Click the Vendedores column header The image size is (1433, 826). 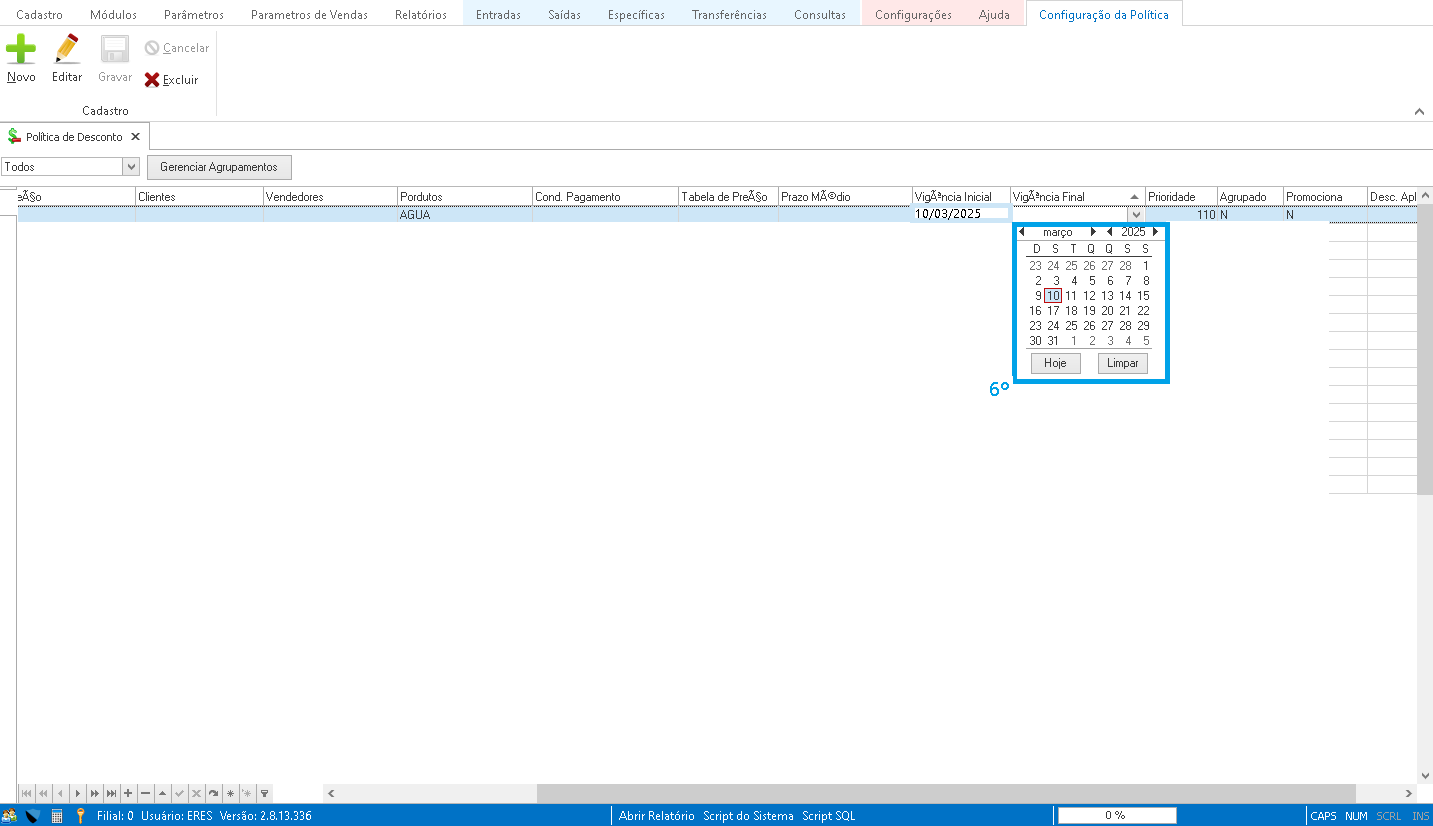pos(330,197)
